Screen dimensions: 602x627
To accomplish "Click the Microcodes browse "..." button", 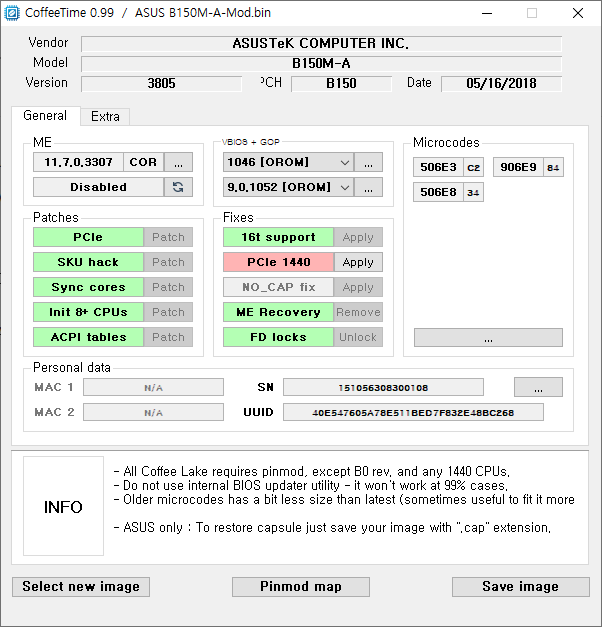I will 488,338.
